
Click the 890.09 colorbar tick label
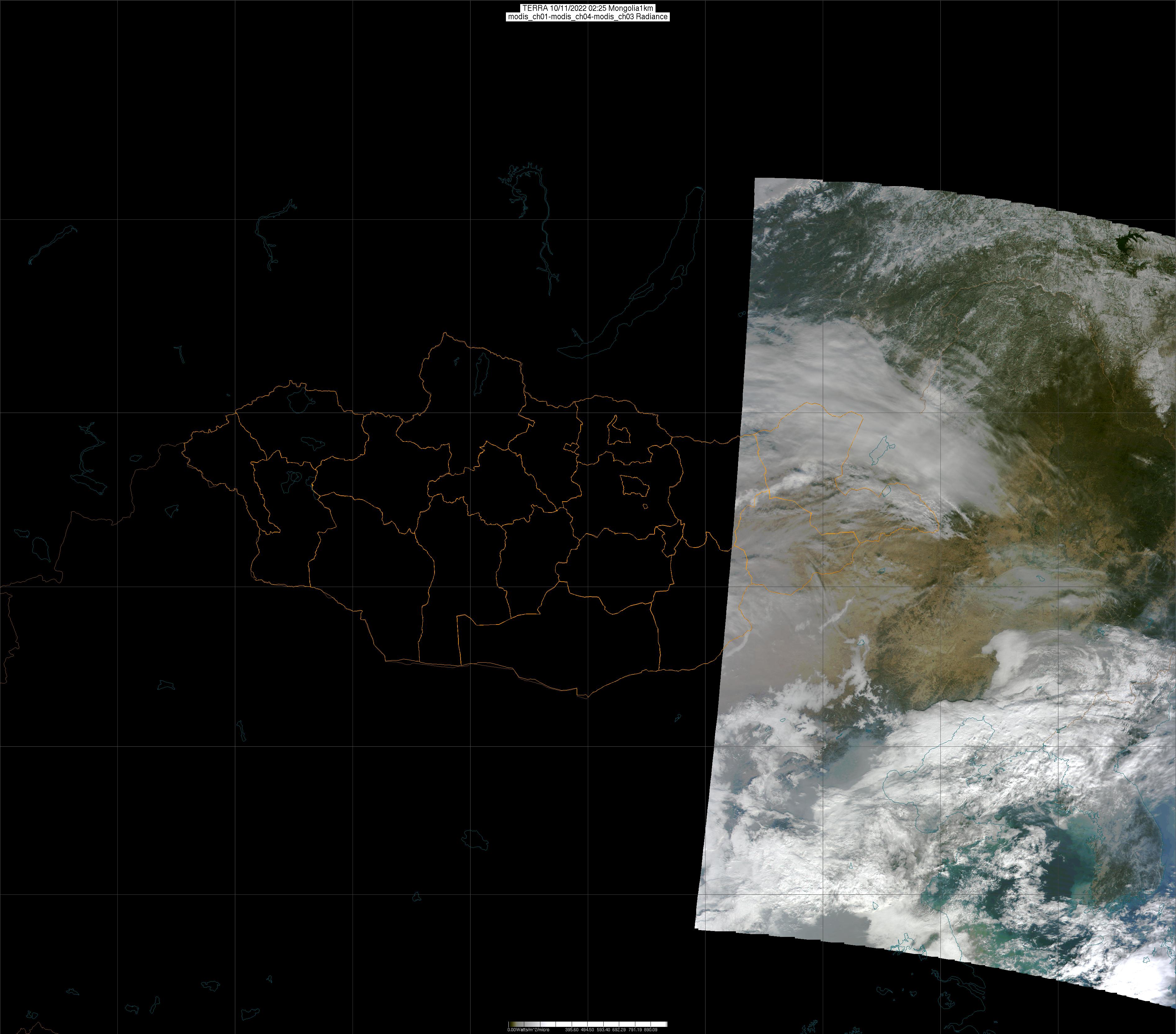pos(651,1029)
